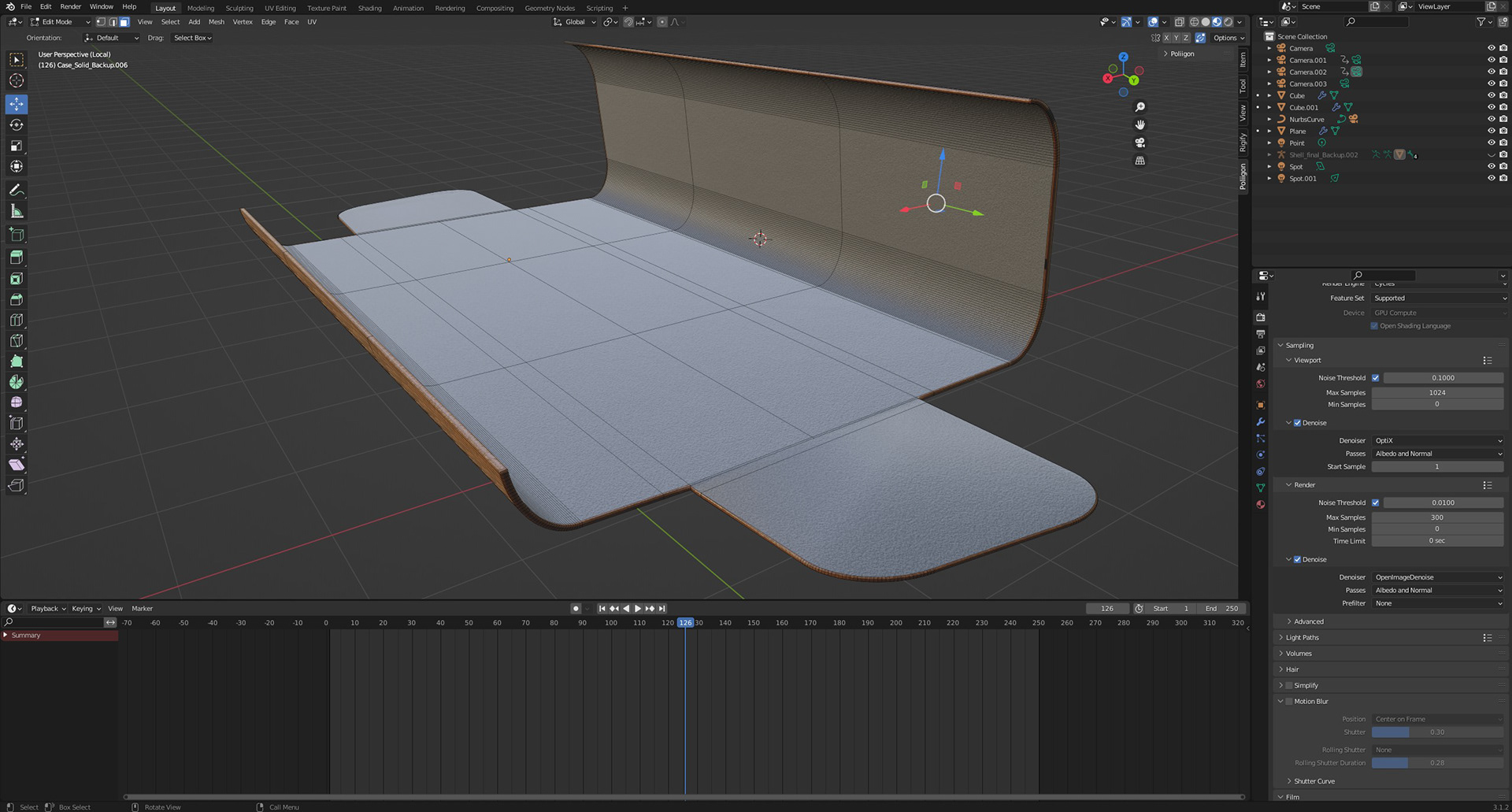Hide the Cube object in outliner

click(1491, 95)
